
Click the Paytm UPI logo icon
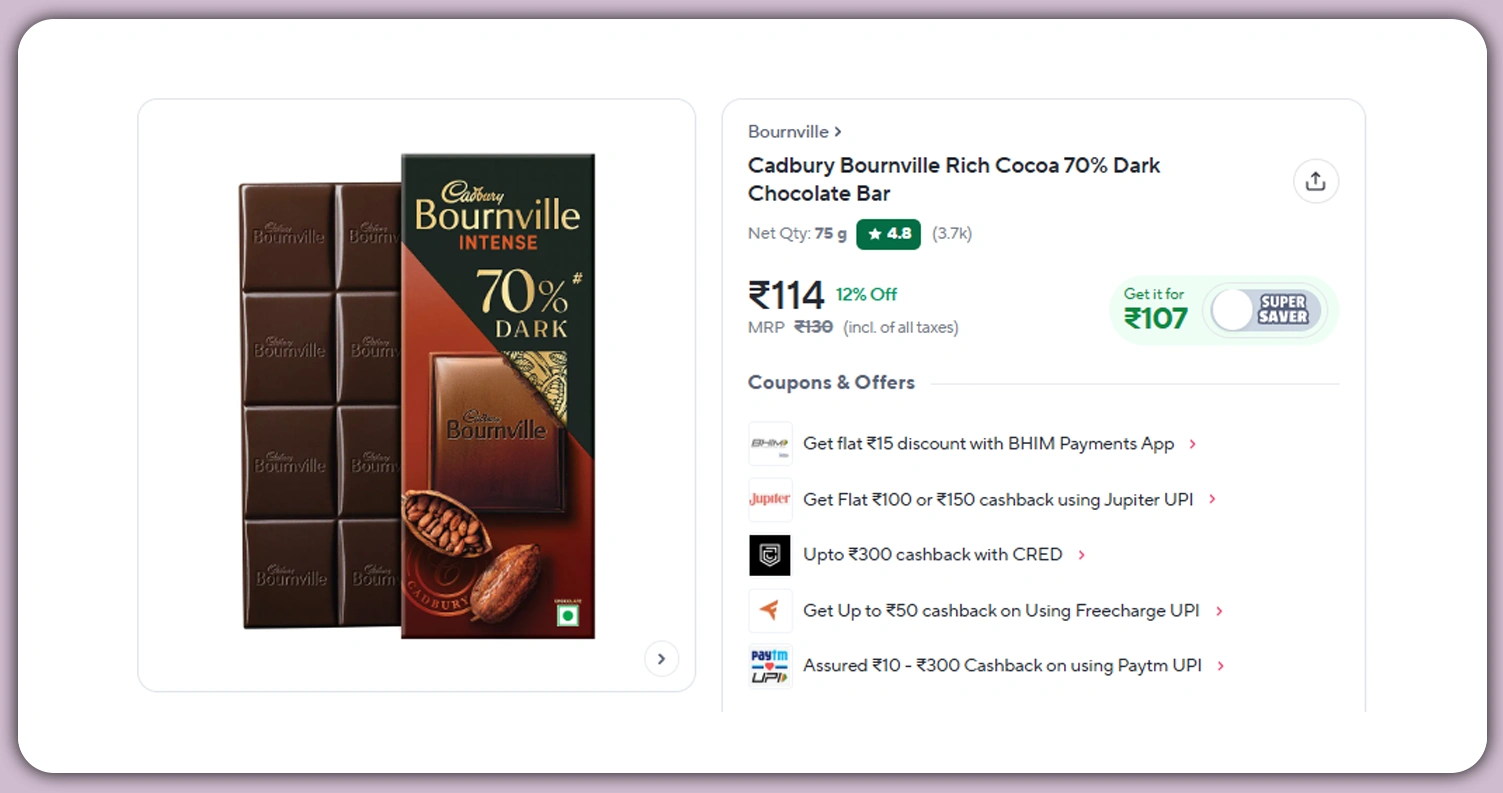(x=770, y=666)
